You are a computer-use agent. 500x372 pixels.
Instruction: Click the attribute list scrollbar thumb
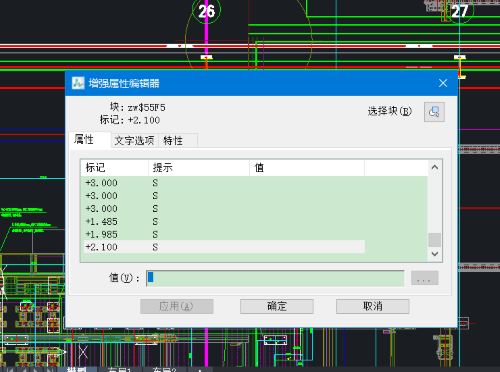coord(435,240)
